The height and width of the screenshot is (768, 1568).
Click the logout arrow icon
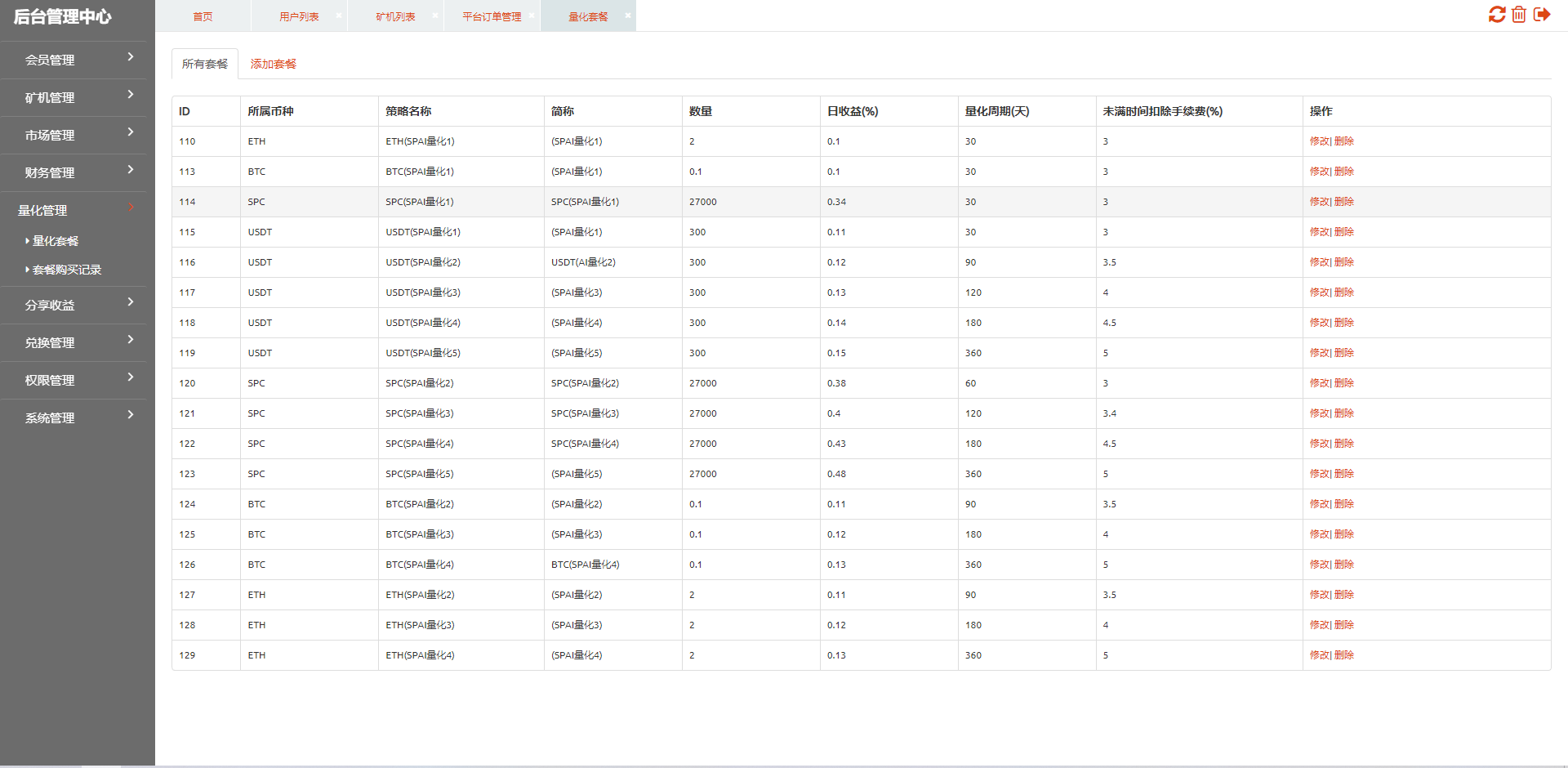tap(1542, 15)
